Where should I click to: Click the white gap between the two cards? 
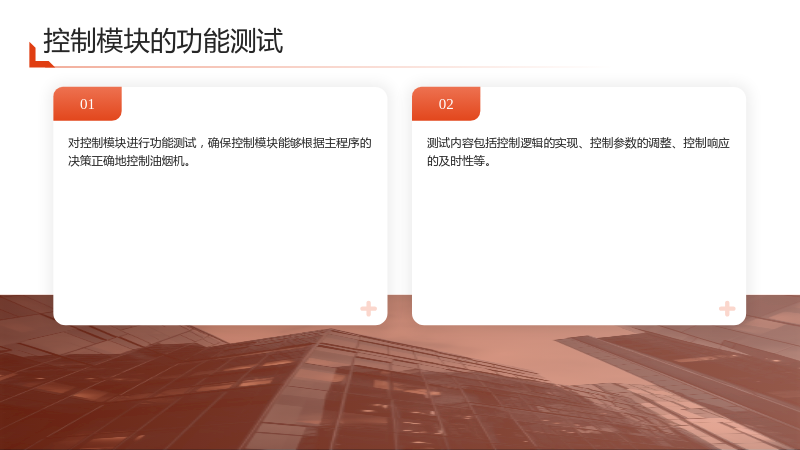(399, 204)
